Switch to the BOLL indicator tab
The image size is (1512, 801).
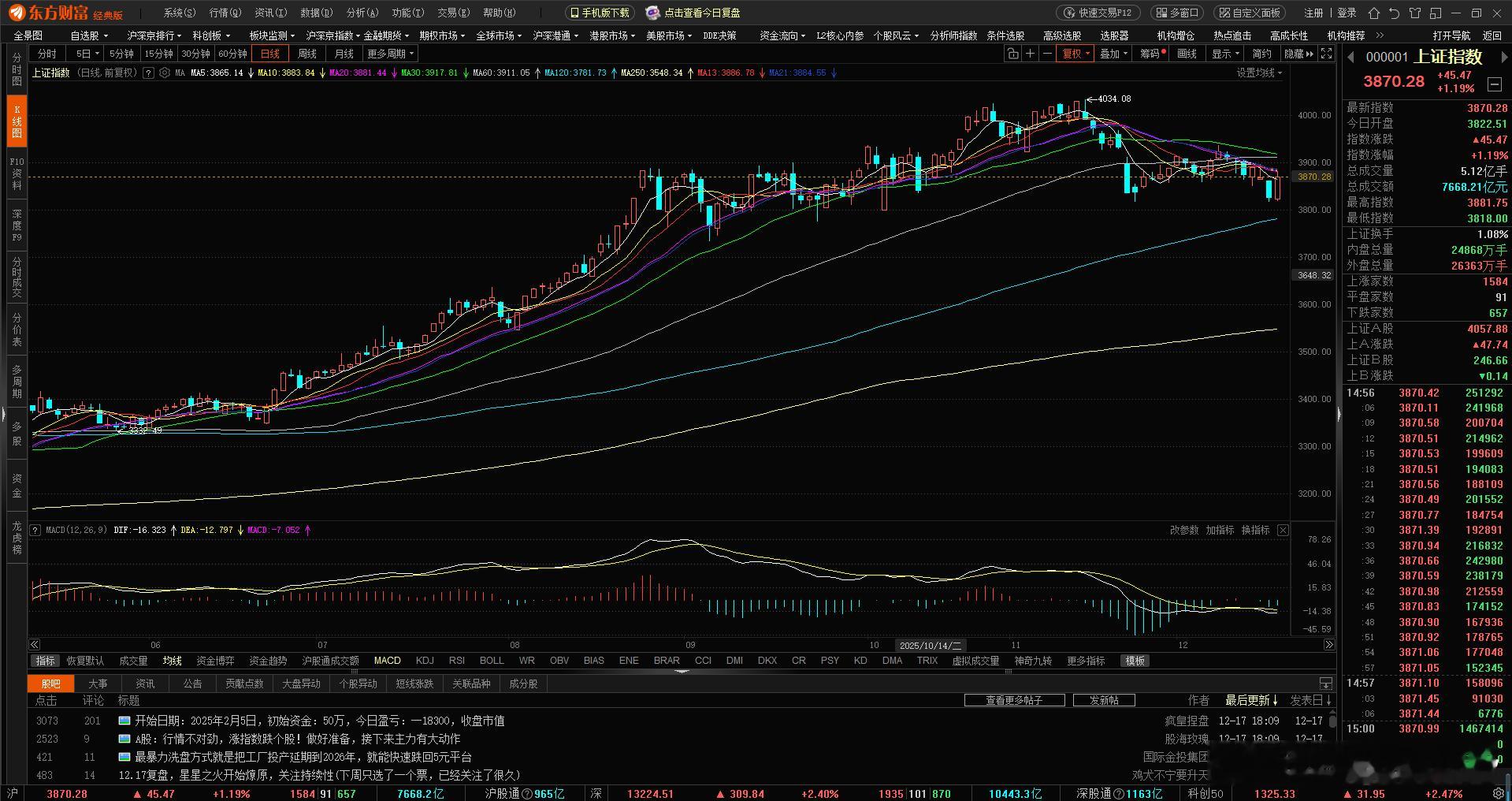pyautogui.click(x=492, y=661)
